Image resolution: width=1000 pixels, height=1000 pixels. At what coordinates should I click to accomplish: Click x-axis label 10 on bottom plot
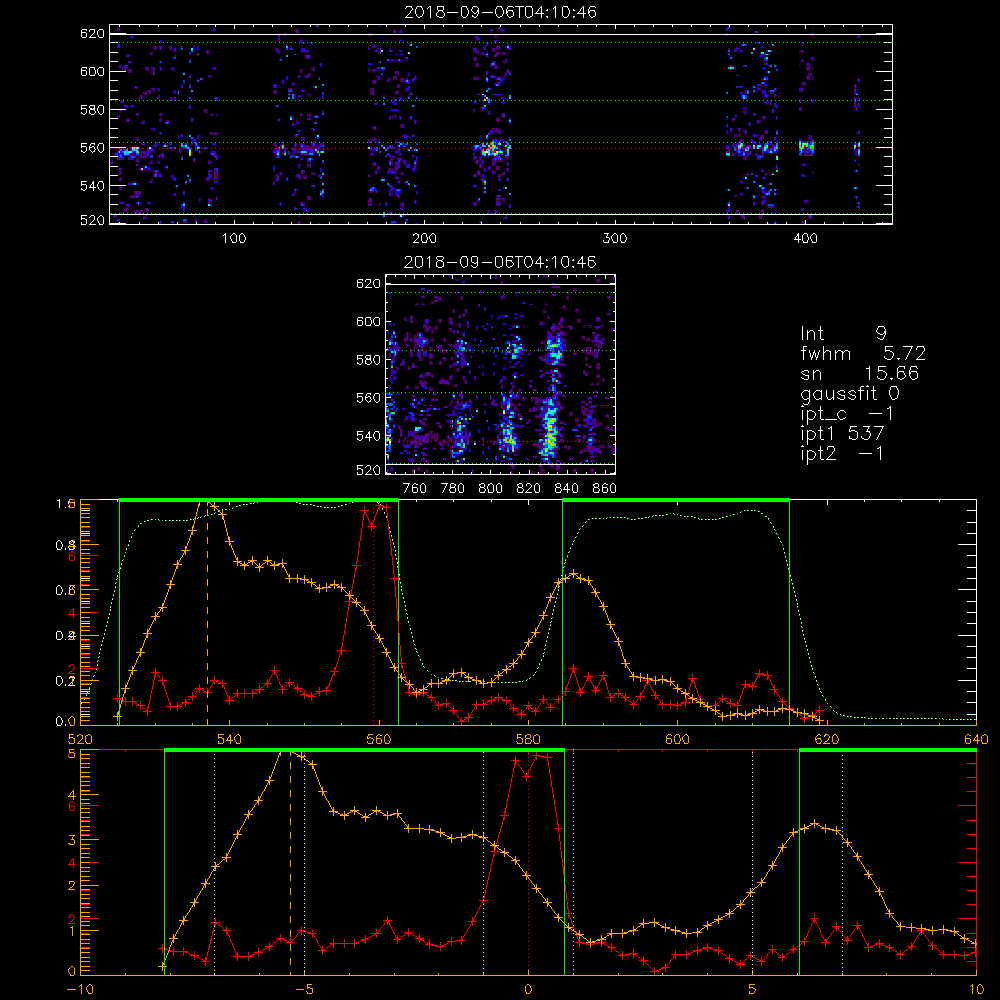tap(976, 990)
